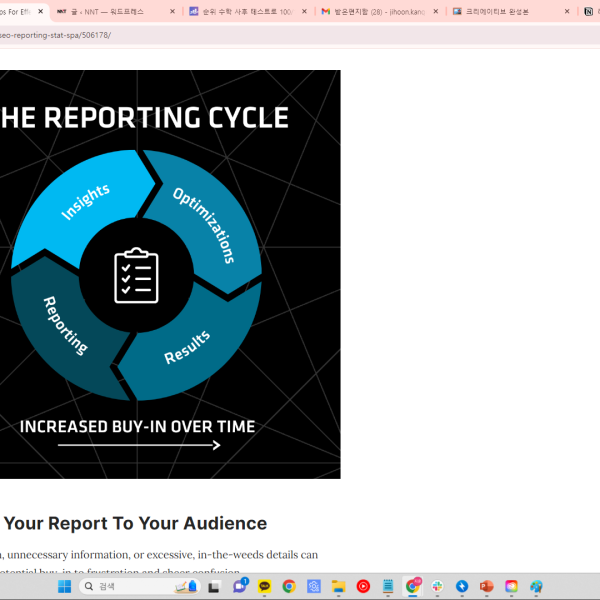This screenshot has width=600, height=600.
Task: Open the Windows Start menu
Action: click(x=64, y=586)
